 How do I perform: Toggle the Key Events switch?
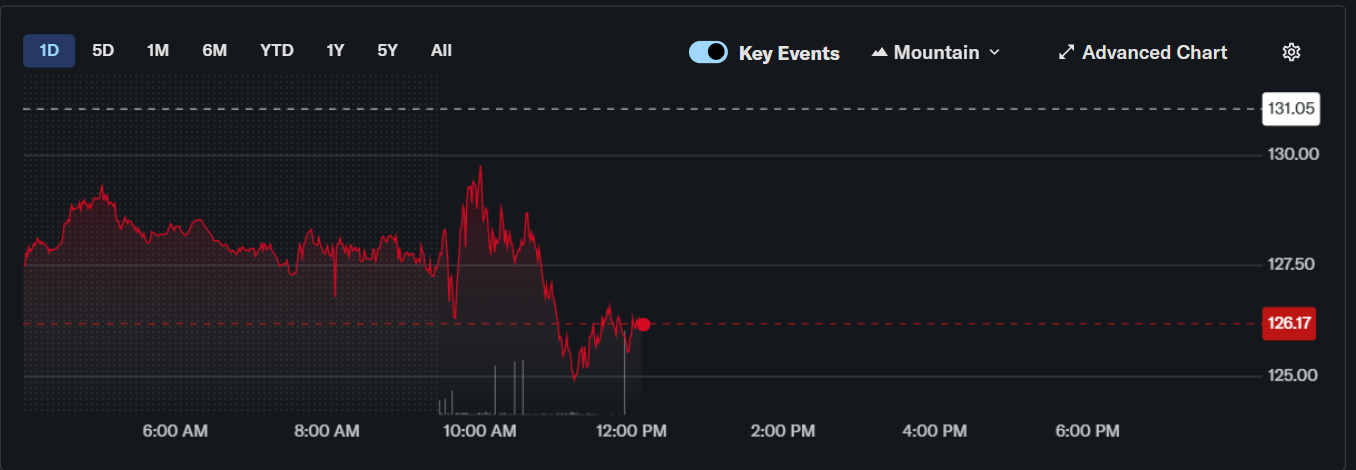(708, 52)
